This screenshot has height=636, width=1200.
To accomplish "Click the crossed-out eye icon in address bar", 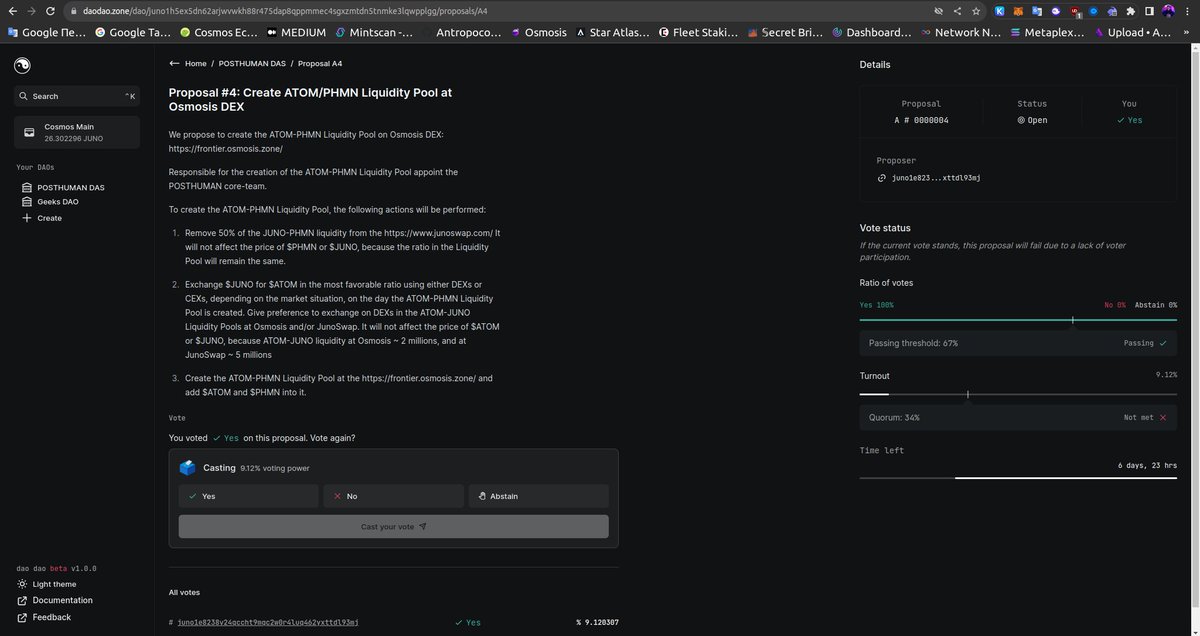I will [x=938, y=11].
